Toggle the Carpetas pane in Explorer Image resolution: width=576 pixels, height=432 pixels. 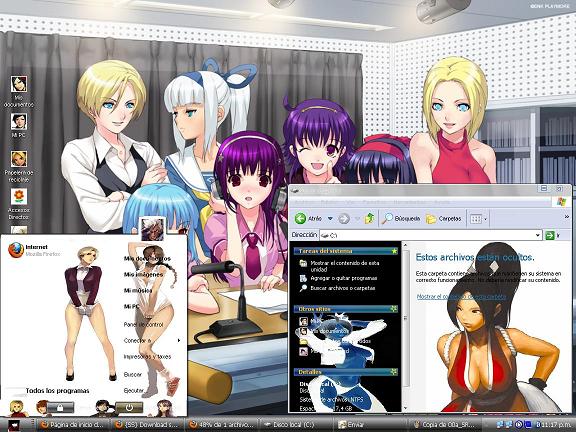[443, 219]
